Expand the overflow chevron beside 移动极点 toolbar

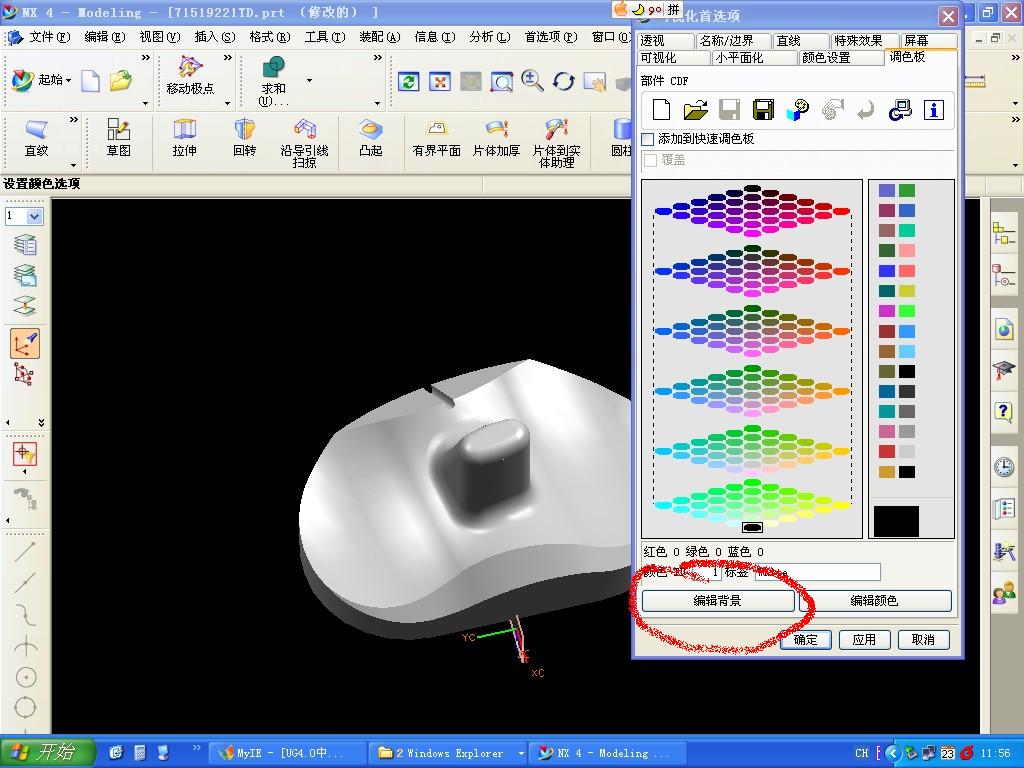(227, 58)
